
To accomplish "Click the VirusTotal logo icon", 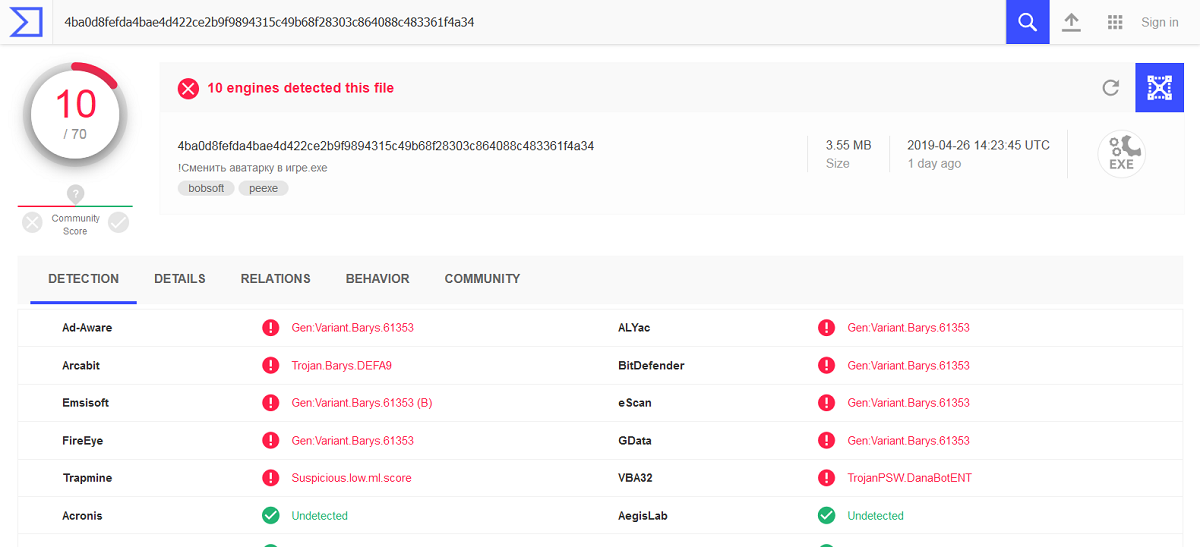I will coord(26,22).
